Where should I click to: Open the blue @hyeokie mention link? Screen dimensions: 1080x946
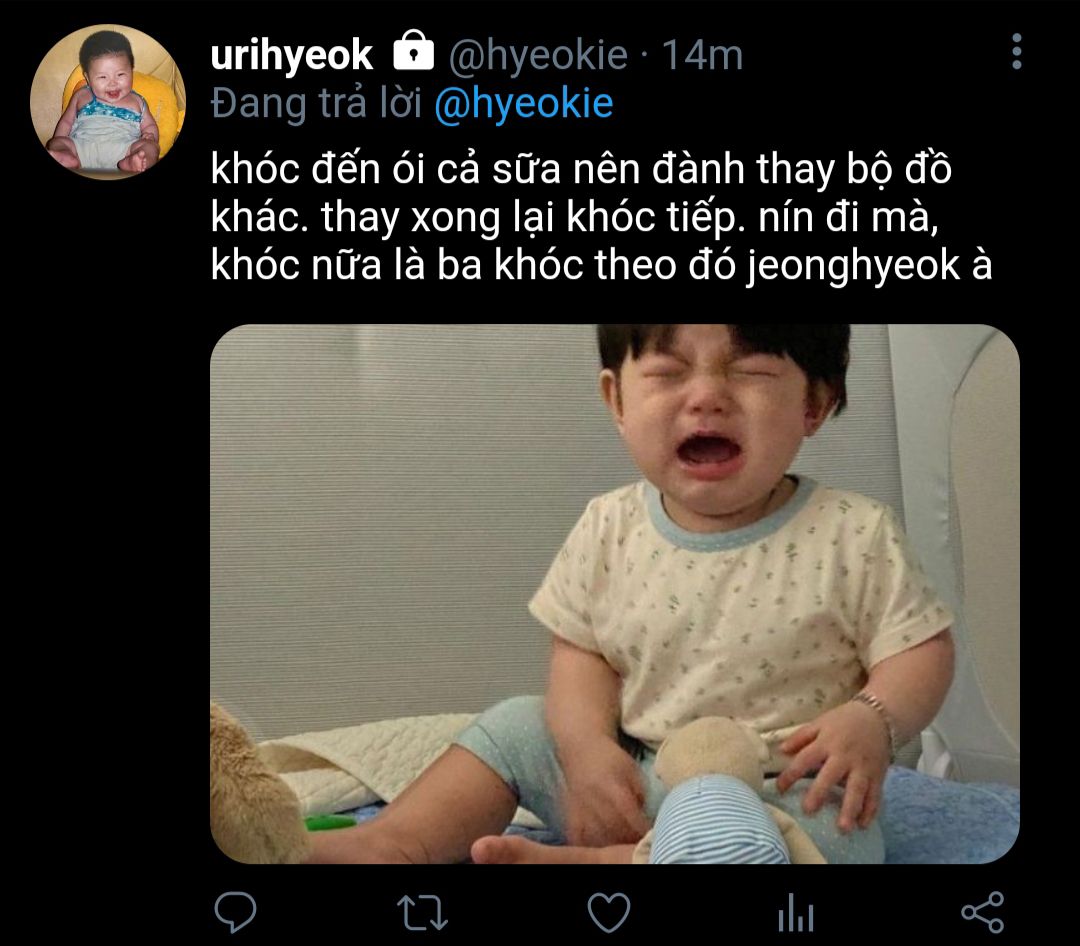coord(523,104)
